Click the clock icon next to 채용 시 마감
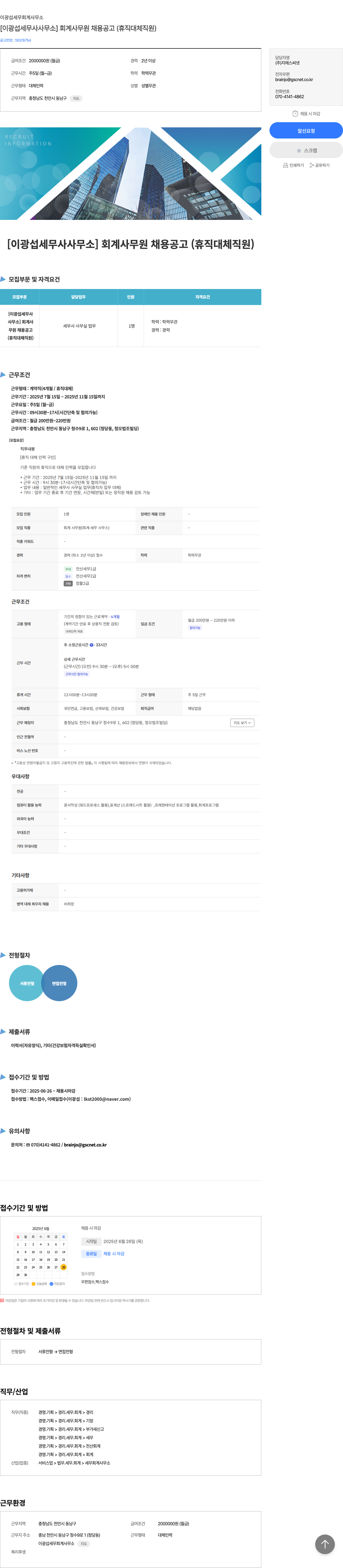 [x=295, y=114]
